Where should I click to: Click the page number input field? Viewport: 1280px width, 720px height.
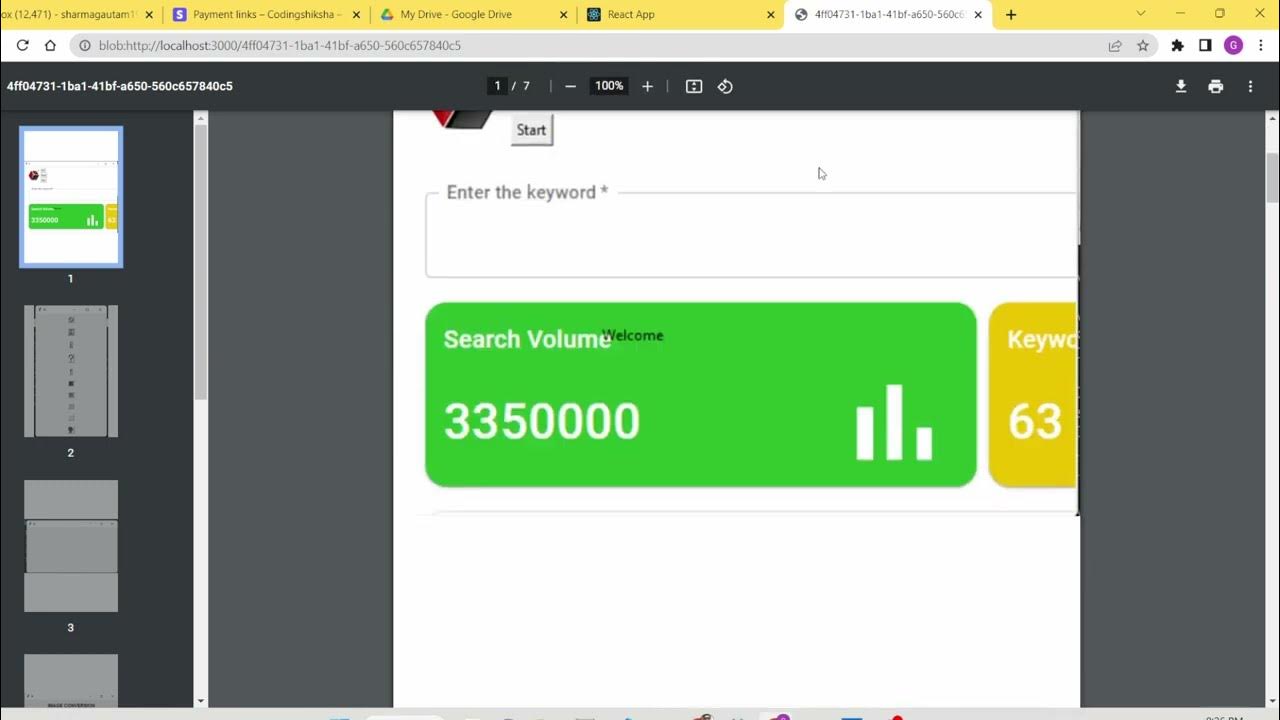(497, 86)
